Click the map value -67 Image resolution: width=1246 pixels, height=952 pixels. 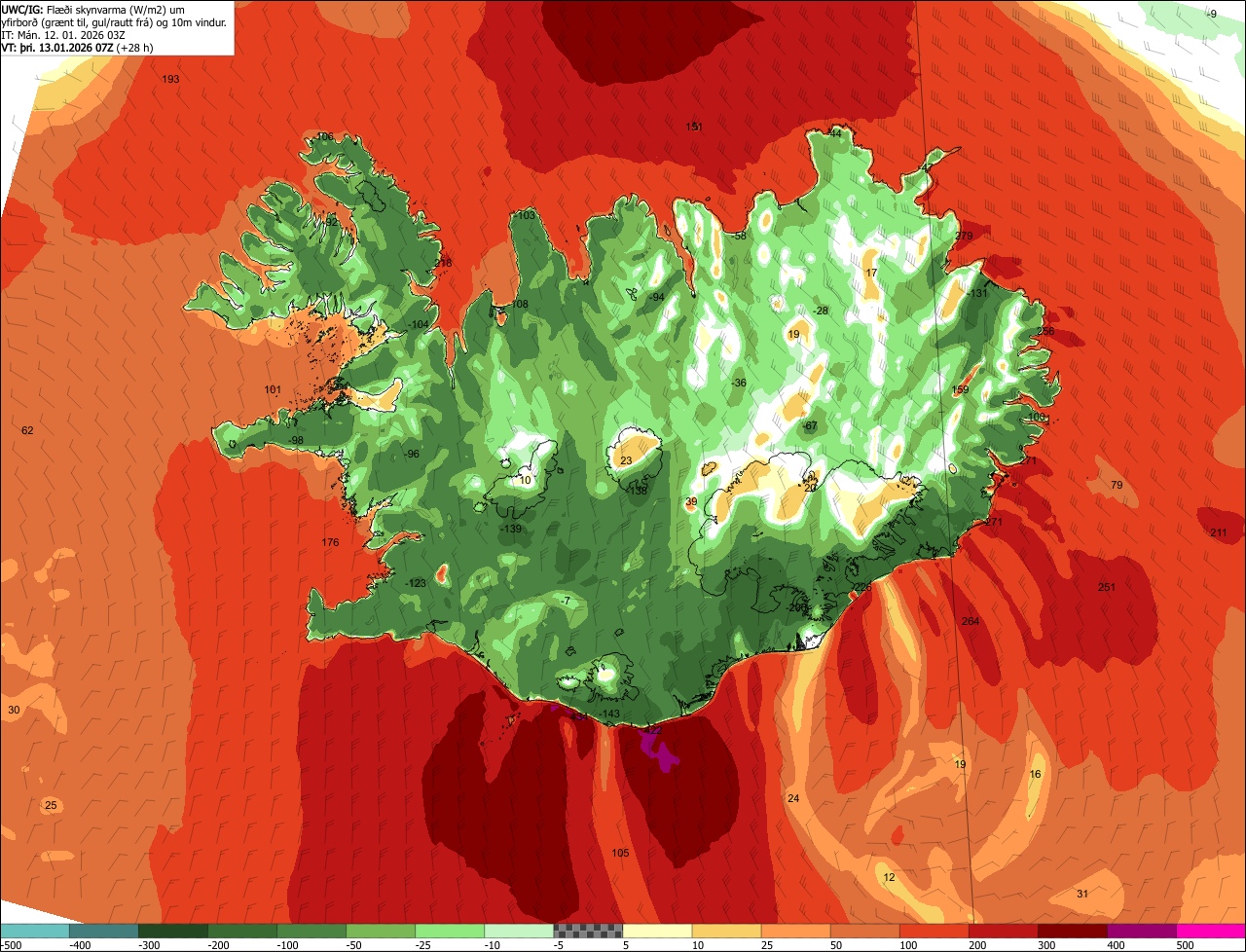tap(810, 426)
